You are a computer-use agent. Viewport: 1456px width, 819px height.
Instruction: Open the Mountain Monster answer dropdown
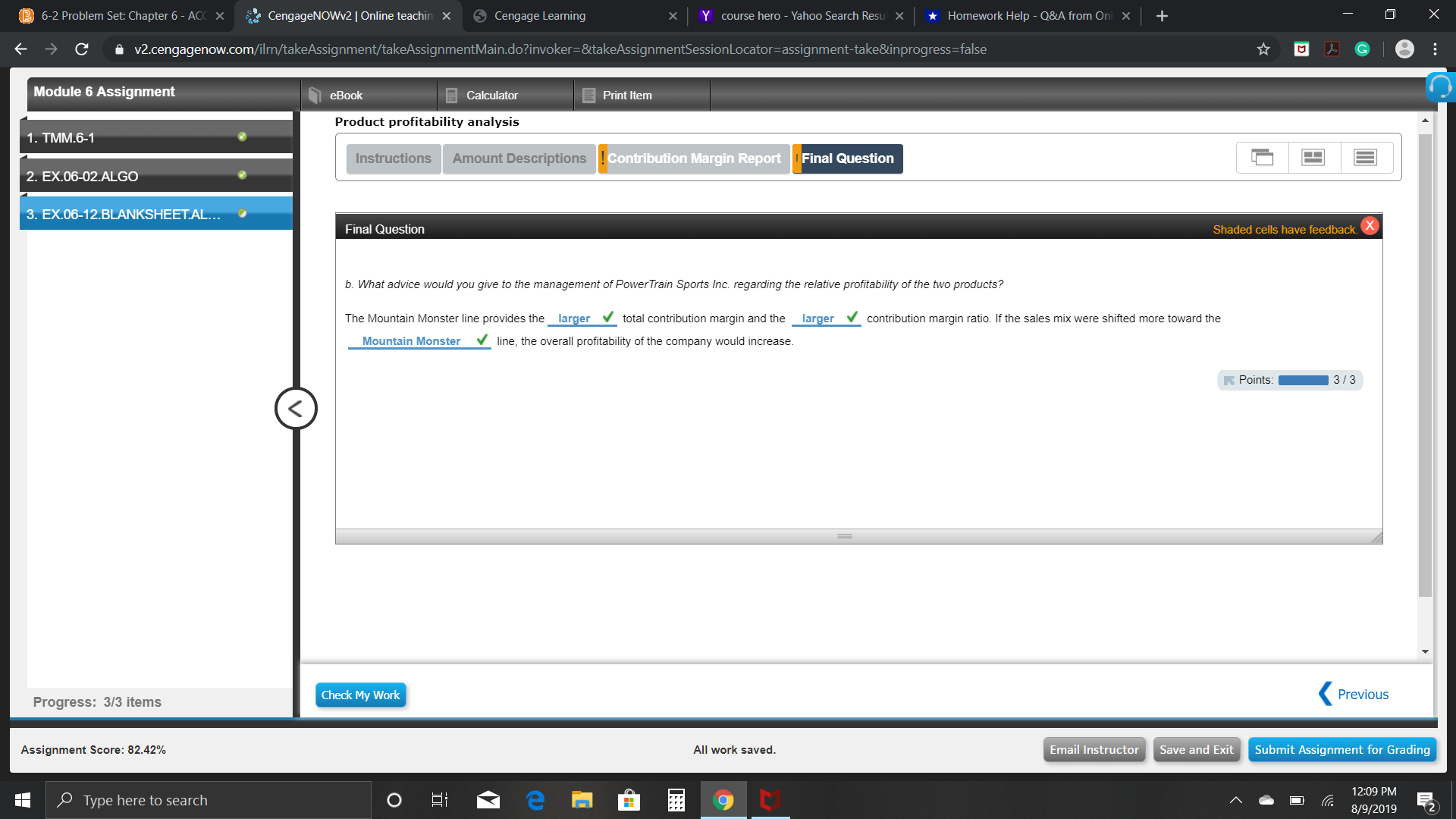(411, 341)
